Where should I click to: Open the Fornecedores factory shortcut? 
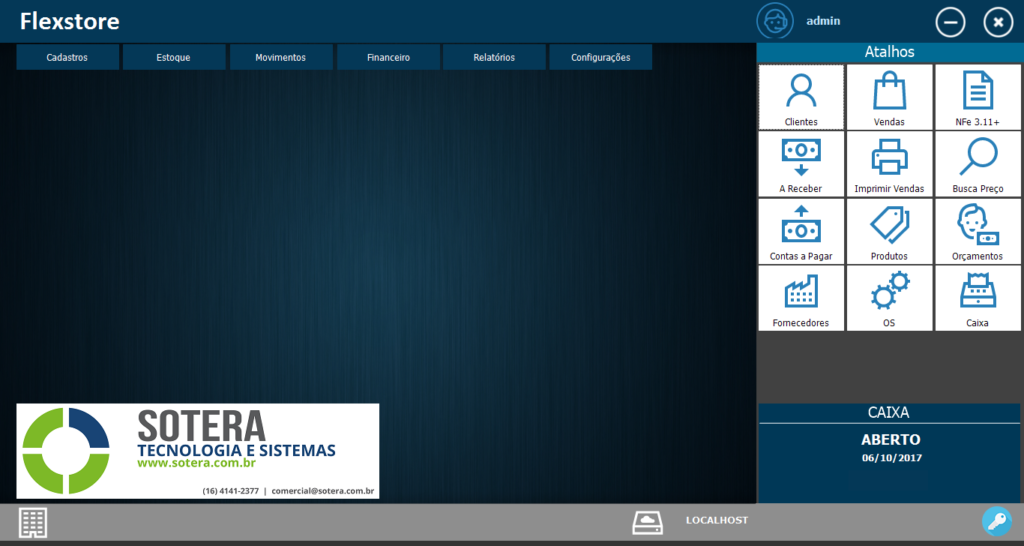(x=801, y=298)
